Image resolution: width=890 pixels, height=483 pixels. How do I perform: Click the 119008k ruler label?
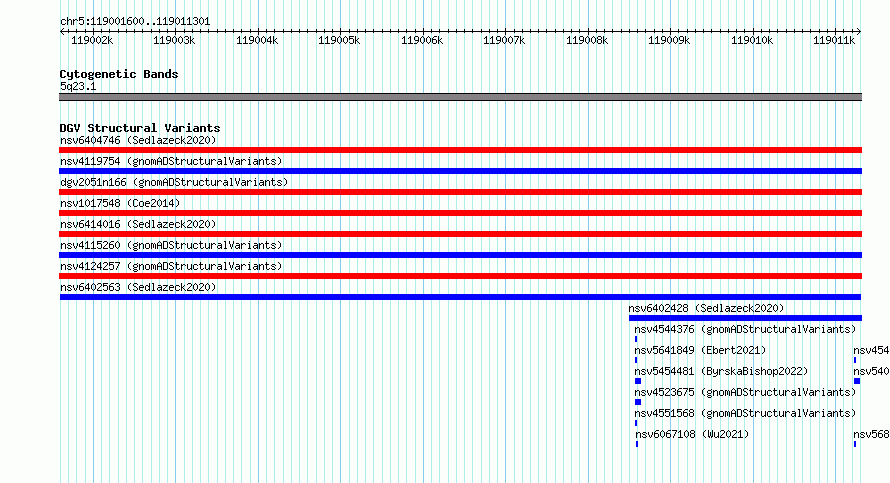coord(587,40)
